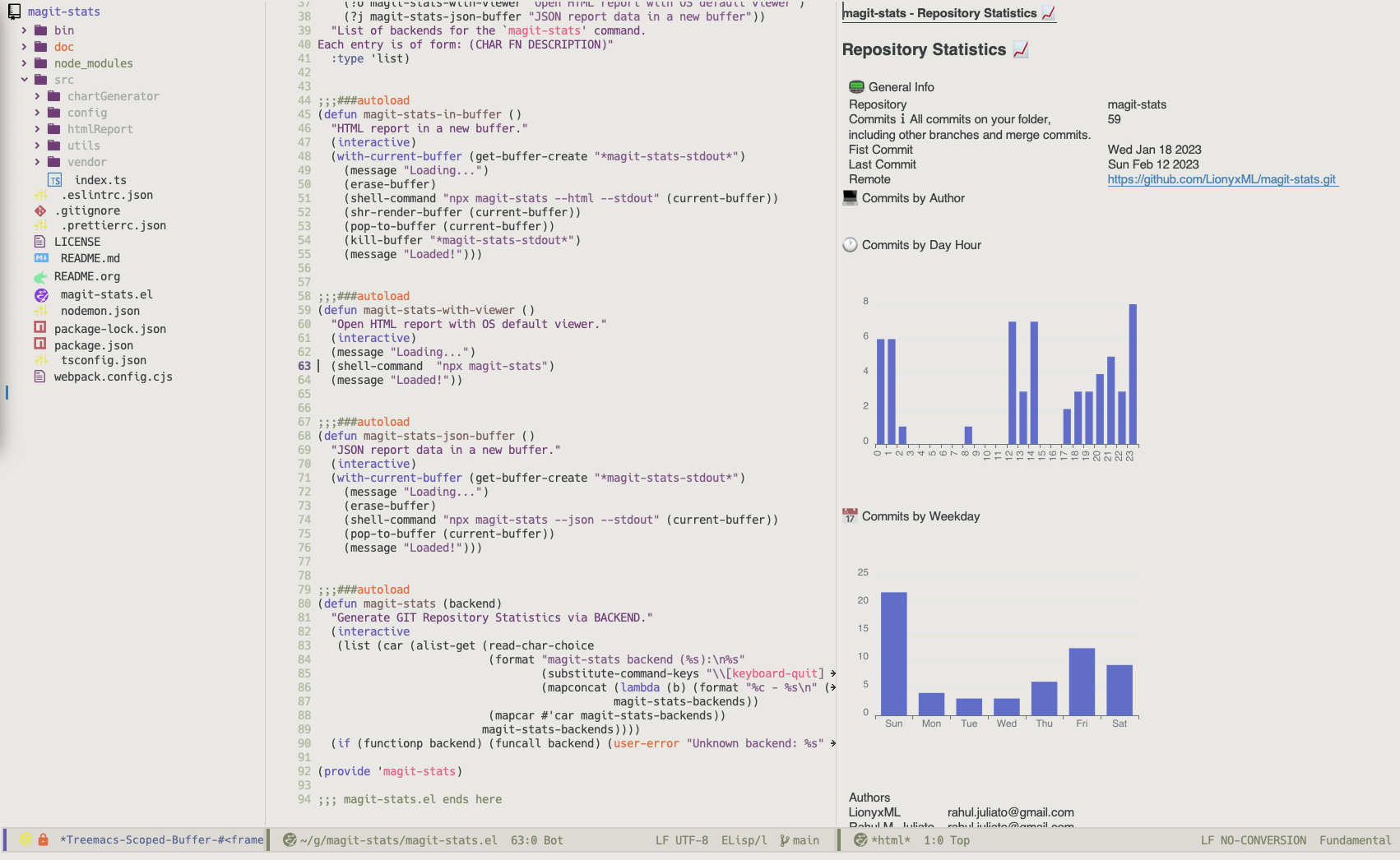Click the .prettierrc.json file icon
The width and height of the screenshot is (1400, 860).
tap(40, 225)
